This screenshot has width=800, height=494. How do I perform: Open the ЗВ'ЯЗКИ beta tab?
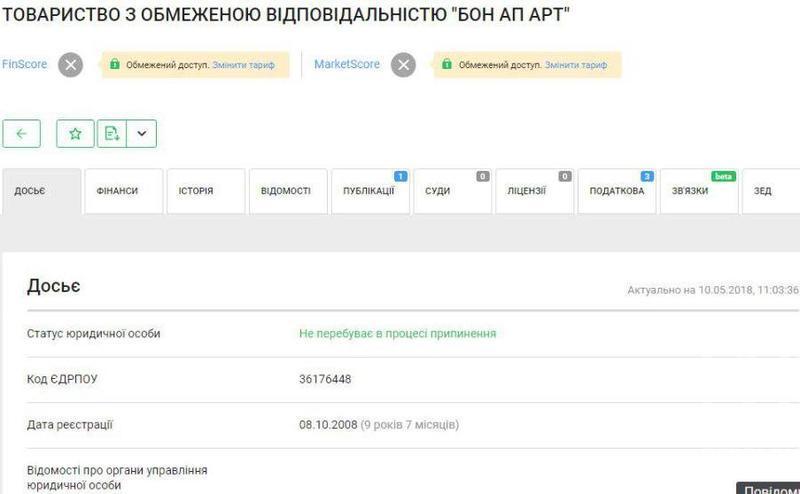(699, 191)
